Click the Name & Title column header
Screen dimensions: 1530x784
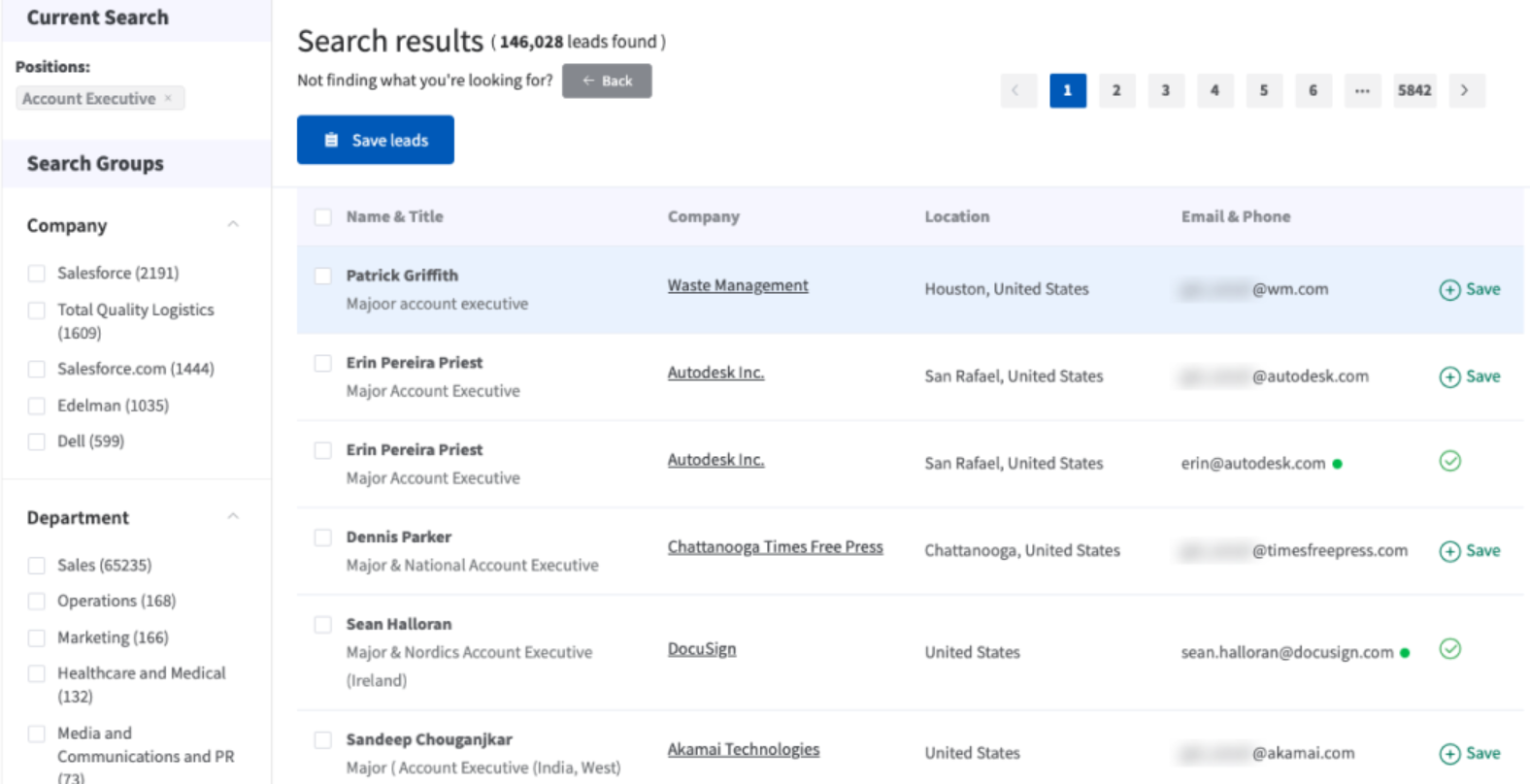[x=394, y=216]
